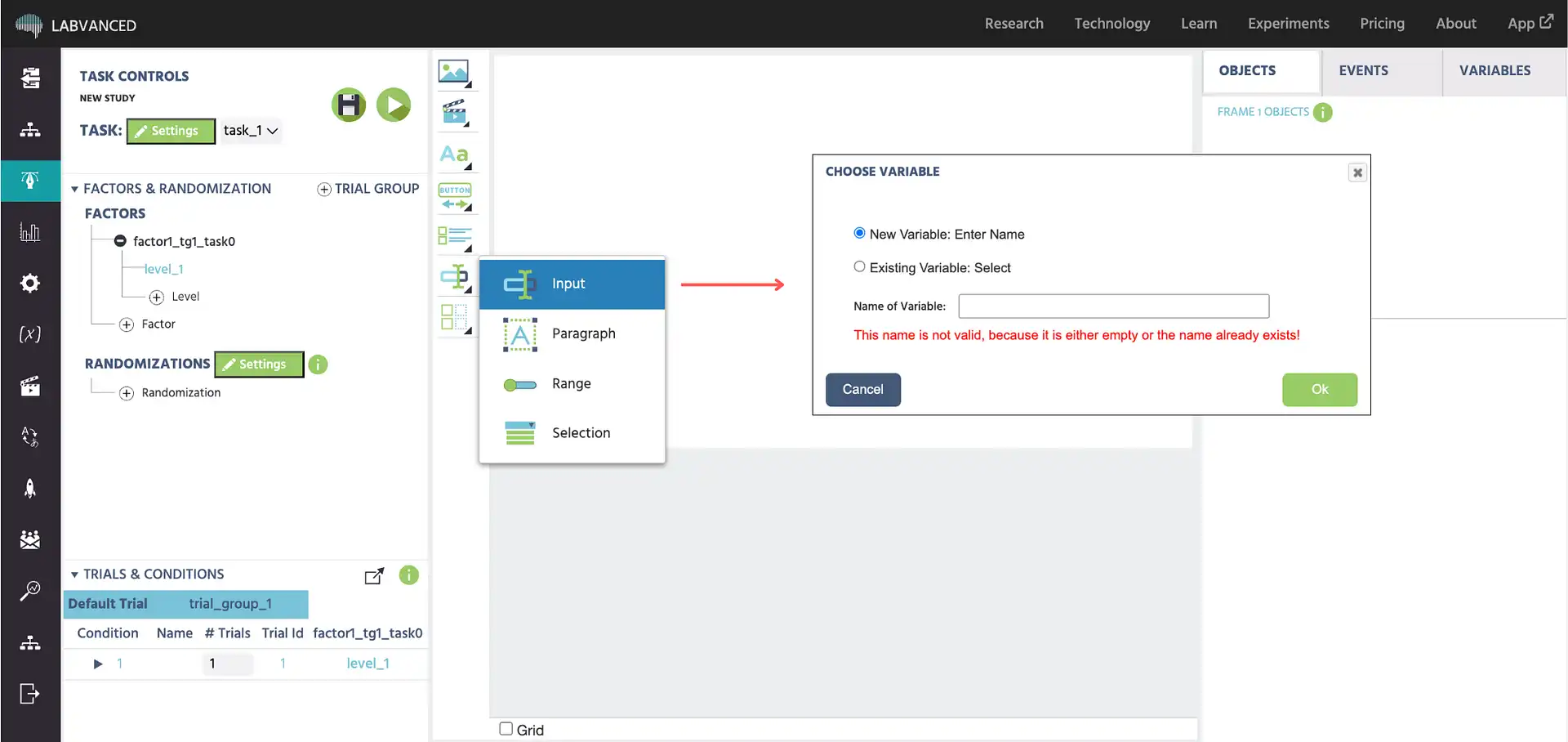Add a new Level to the factor
Image resolution: width=1568 pixels, height=742 pixels.
[157, 297]
